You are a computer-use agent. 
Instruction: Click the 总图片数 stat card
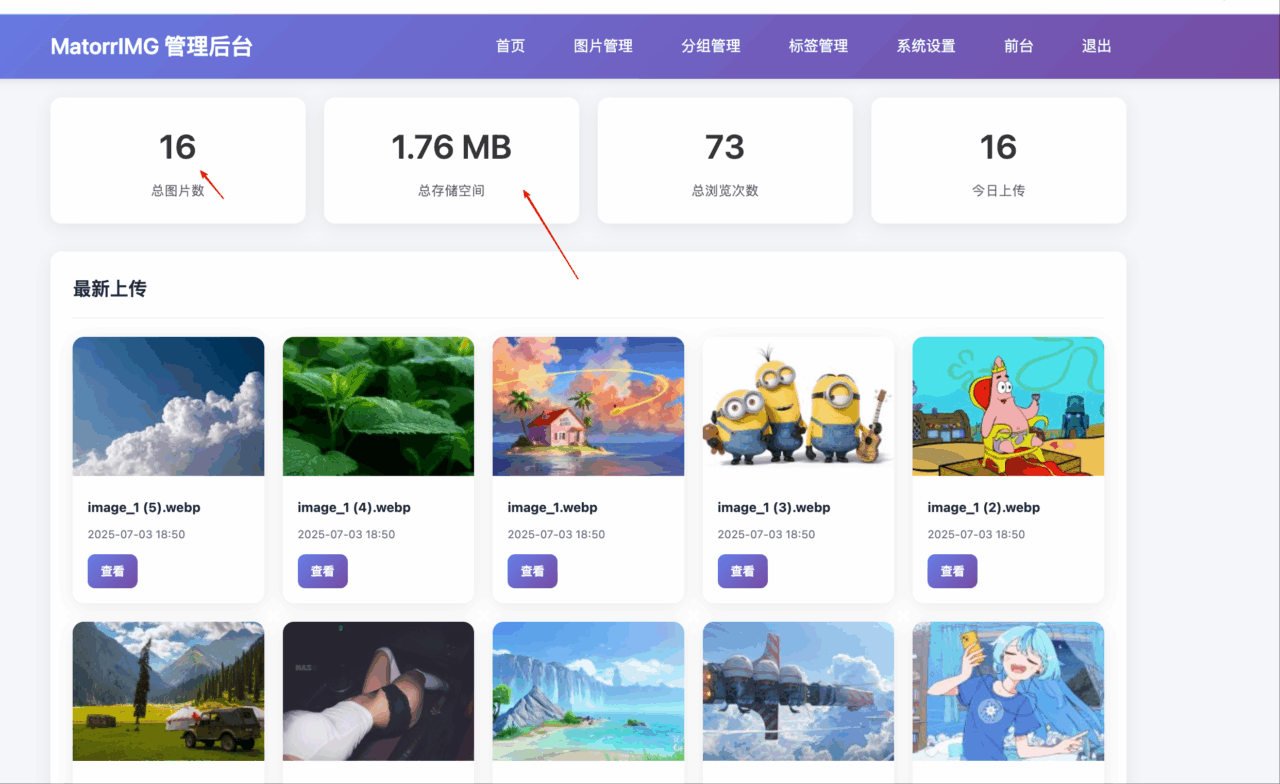pyautogui.click(x=178, y=160)
